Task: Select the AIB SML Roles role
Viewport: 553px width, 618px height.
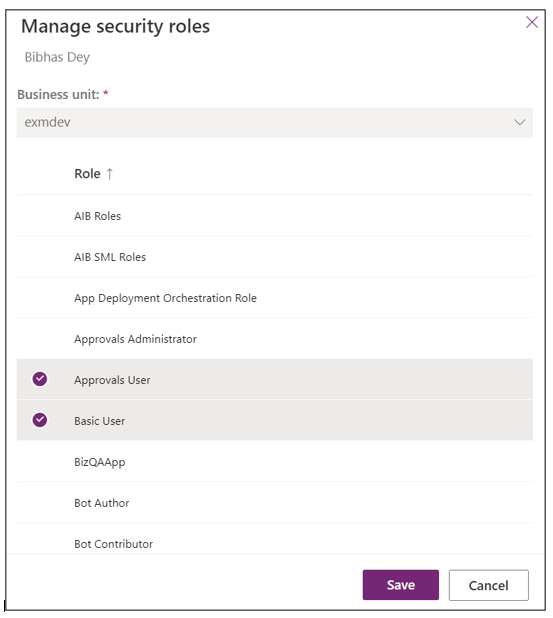Action: [274, 257]
